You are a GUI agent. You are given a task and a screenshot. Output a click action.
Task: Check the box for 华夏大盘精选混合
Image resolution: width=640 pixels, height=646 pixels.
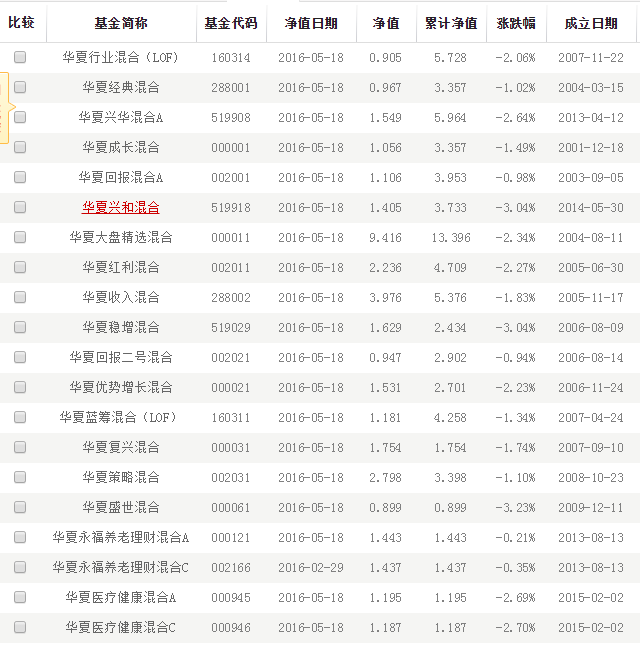20,237
